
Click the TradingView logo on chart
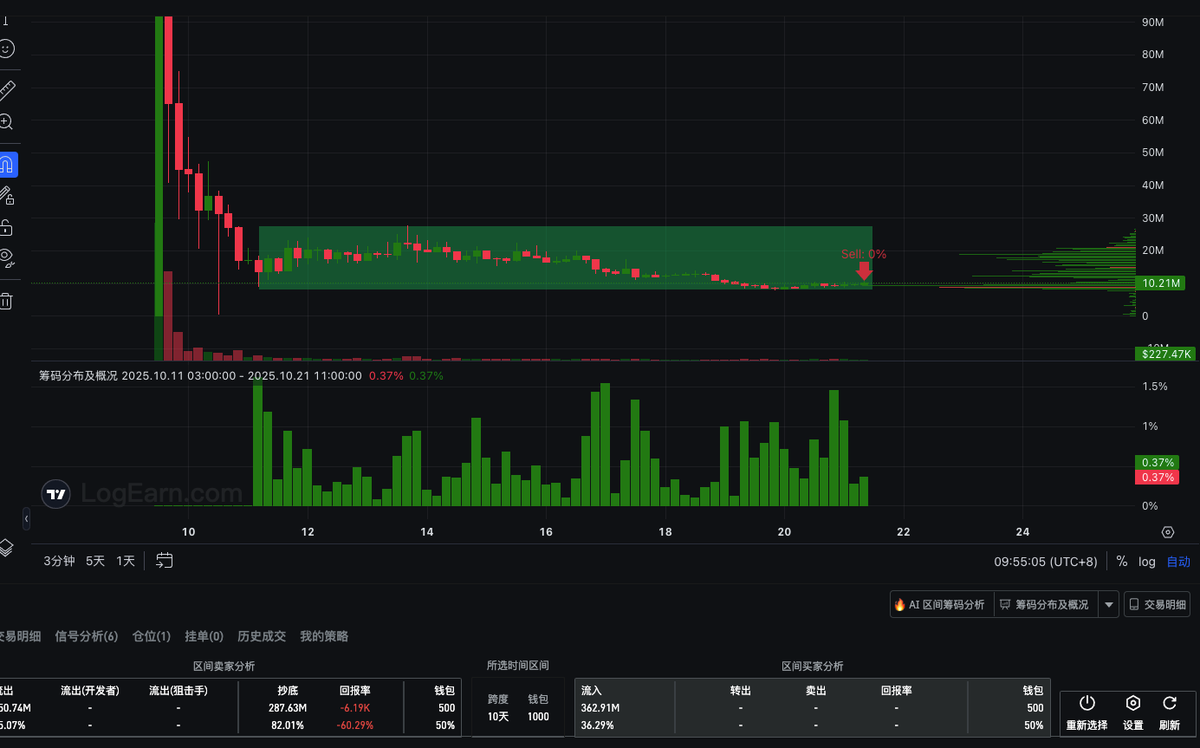click(57, 493)
